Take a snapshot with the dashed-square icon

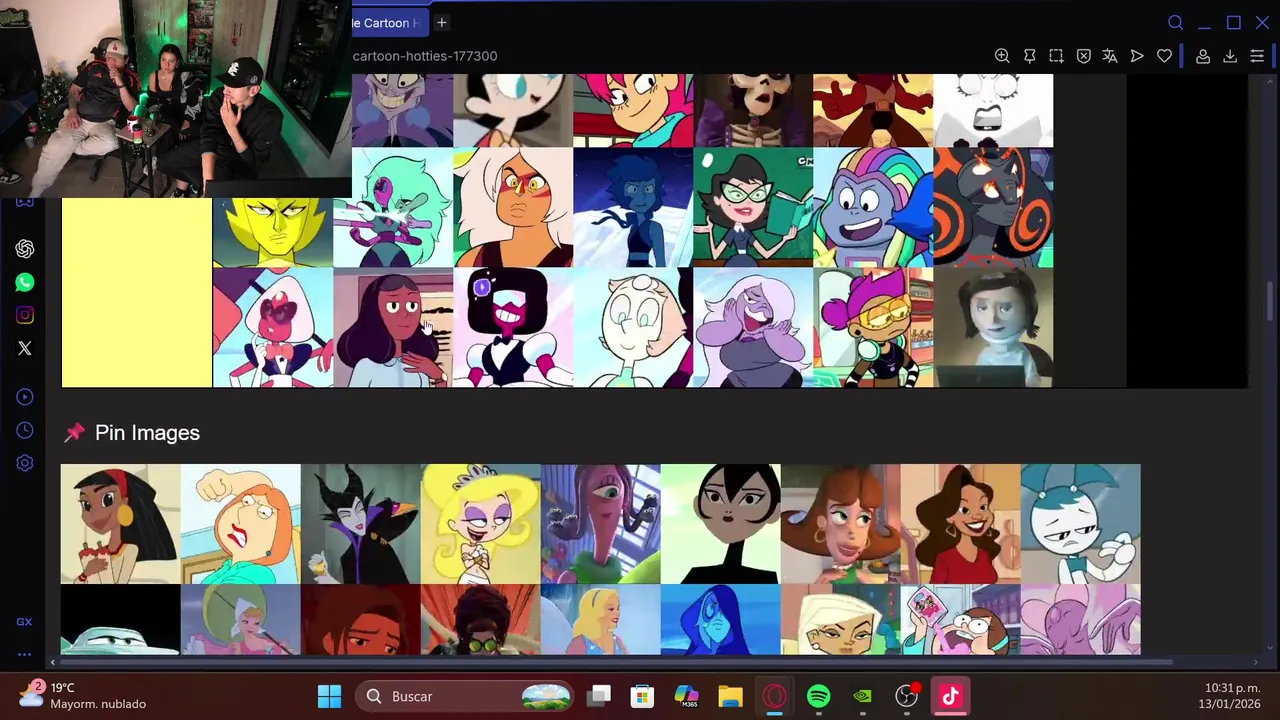point(1056,56)
